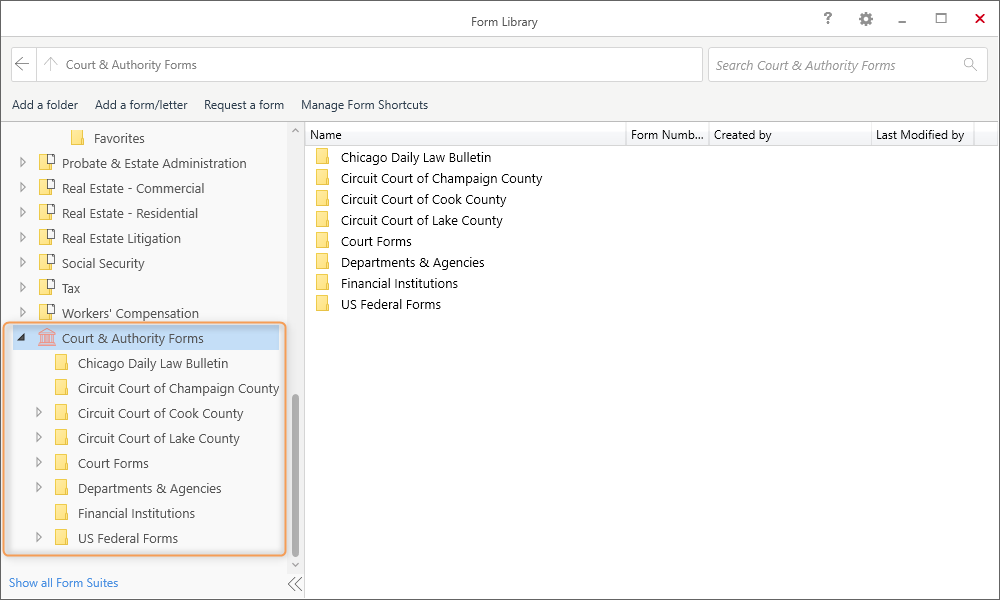
Task: Click the Real Estate - Commercial suite icon
Action: pos(47,187)
